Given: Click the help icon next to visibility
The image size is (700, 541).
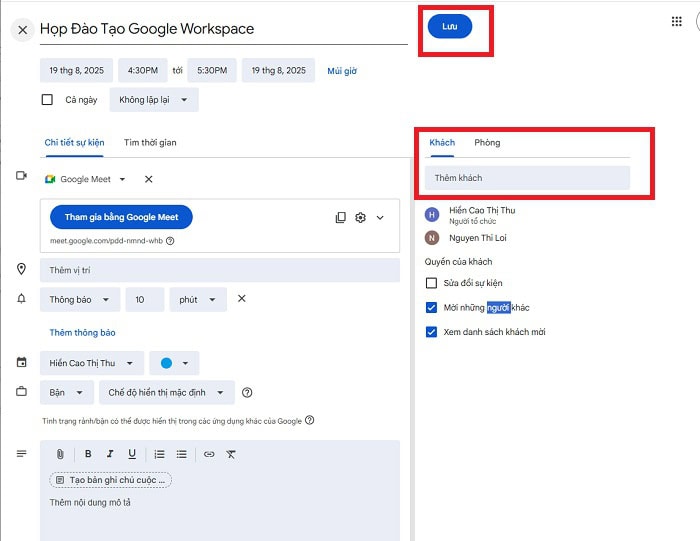Looking at the screenshot, I should 247,392.
